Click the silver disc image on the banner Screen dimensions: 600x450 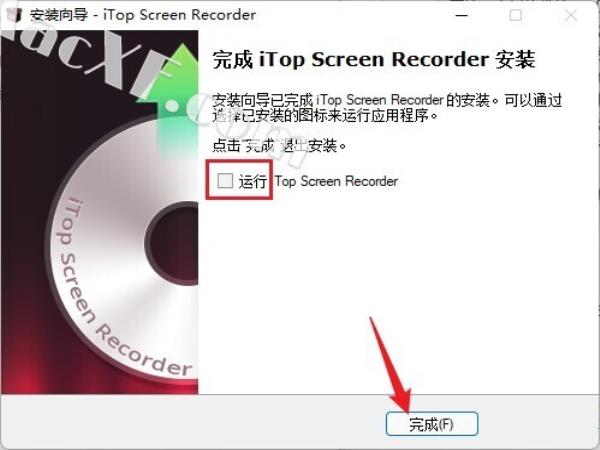(126, 253)
